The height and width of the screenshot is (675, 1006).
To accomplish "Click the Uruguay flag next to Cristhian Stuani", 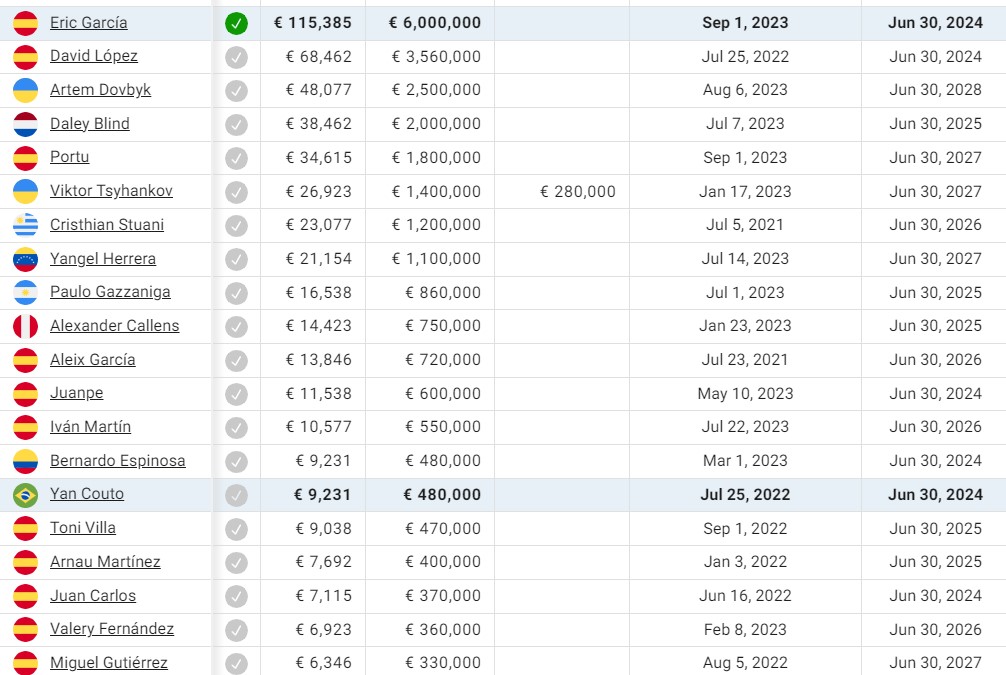I will click(25, 225).
